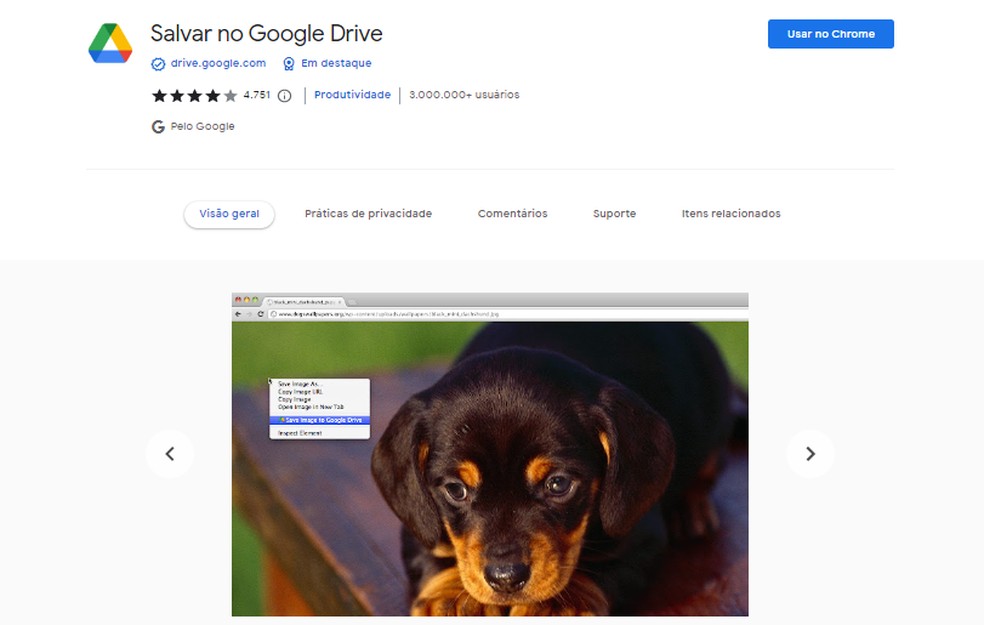Open the Comentários tab

coord(513,214)
